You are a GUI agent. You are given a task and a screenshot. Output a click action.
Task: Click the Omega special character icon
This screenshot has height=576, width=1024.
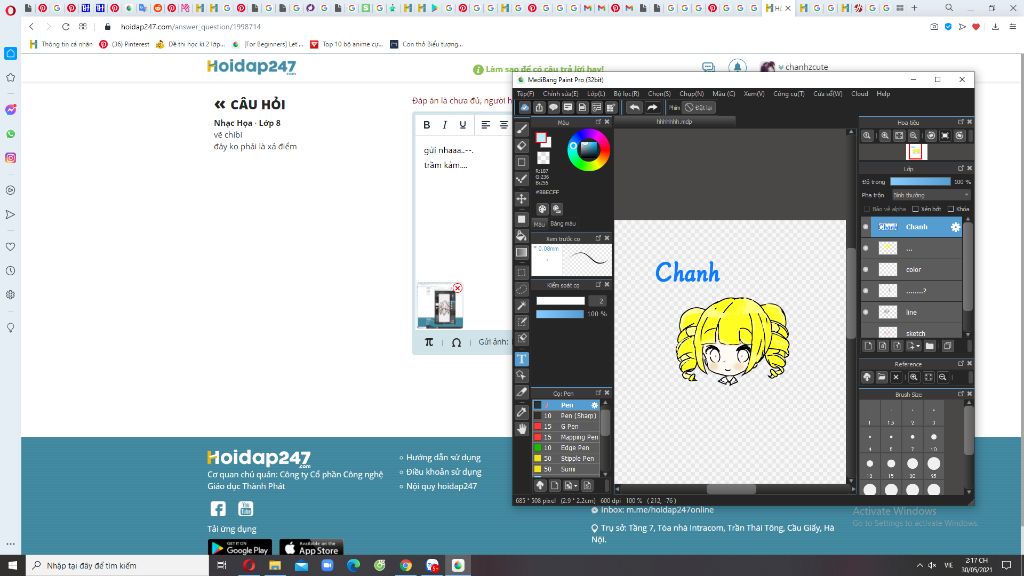point(456,342)
